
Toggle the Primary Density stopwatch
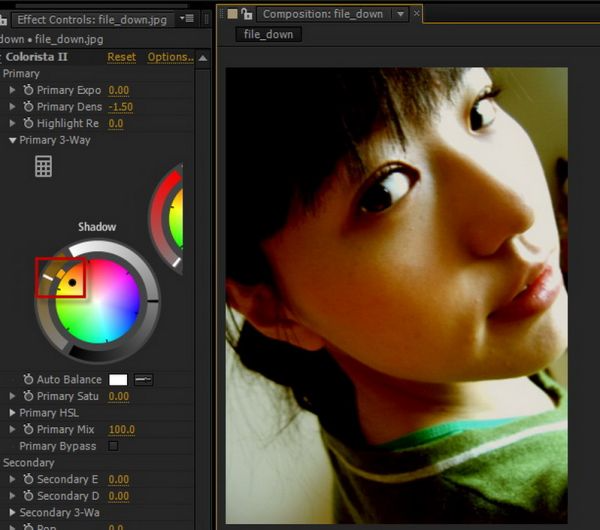[x=28, y=107]
